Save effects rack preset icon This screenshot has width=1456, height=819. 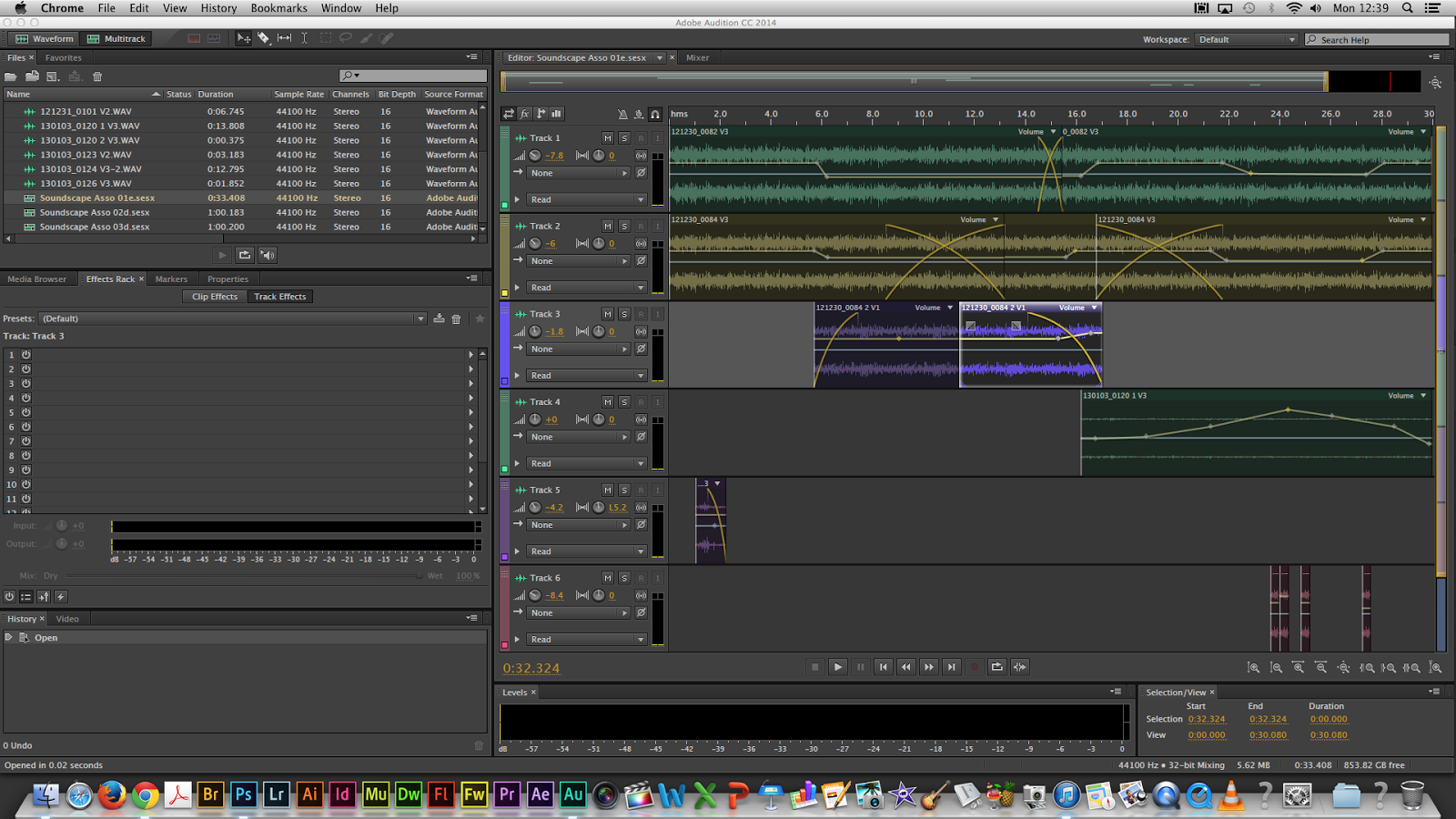click(439, 318)
